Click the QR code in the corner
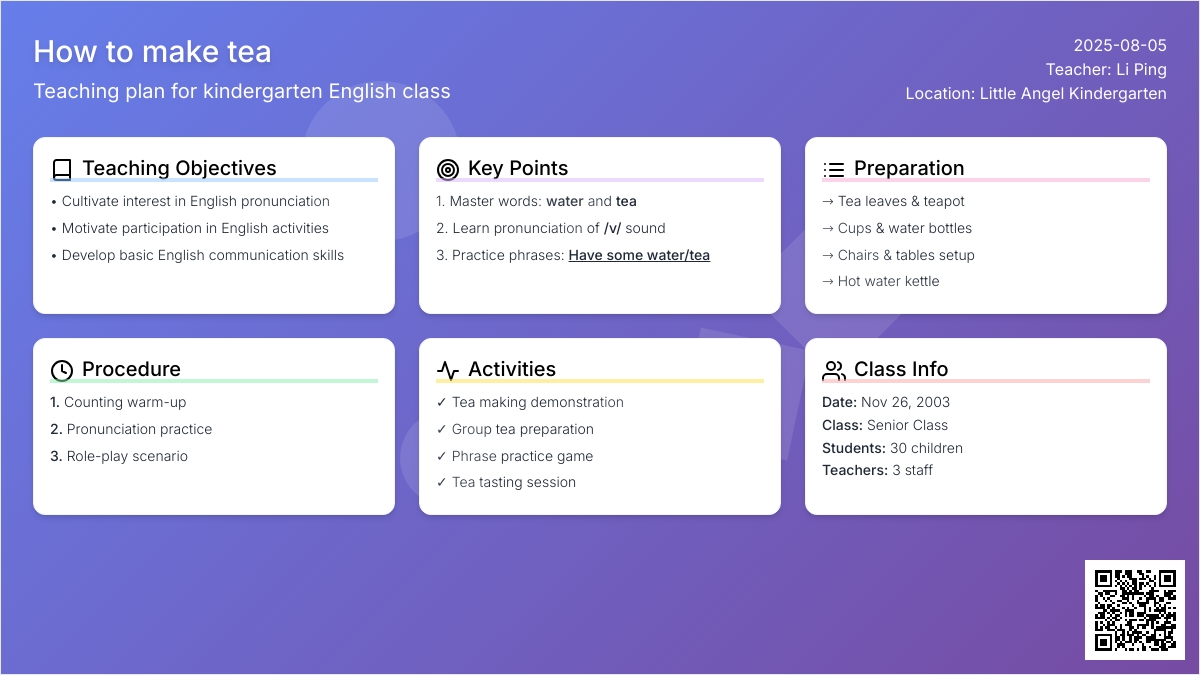The image size is (1200, 675). (x=1135, y=610)
